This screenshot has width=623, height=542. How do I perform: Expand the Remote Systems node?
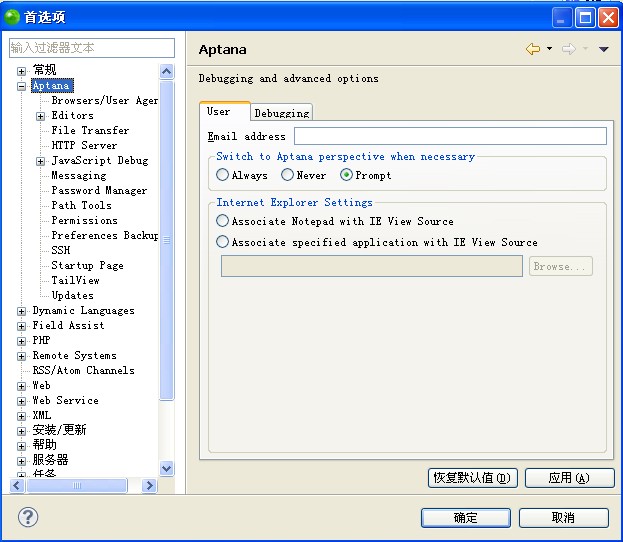(21, 356)
